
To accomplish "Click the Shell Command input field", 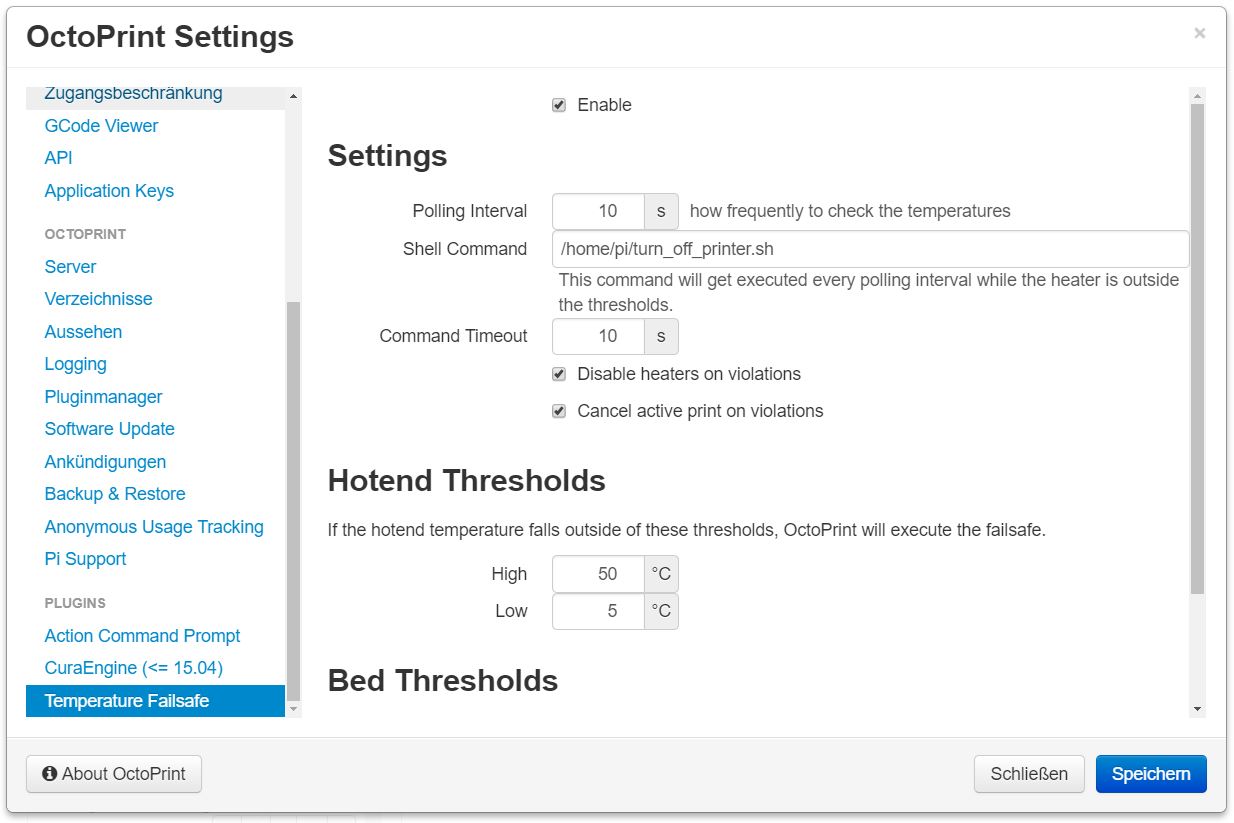I will pyautogui.click(x=869, y=249).
